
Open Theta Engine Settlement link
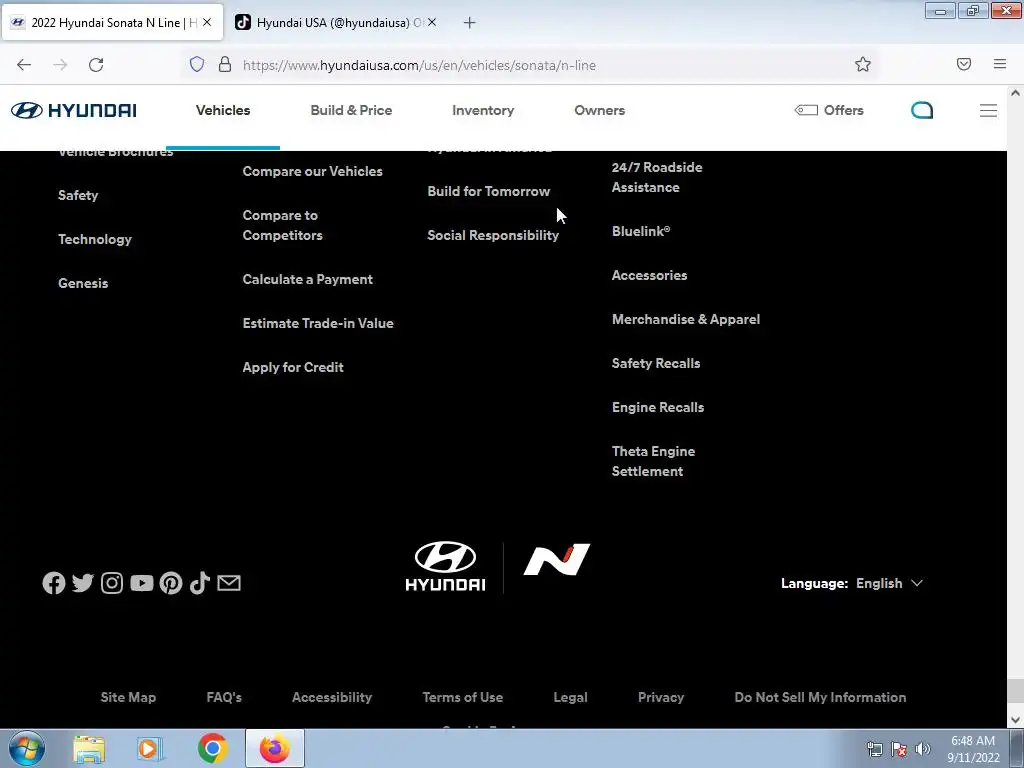tap(653, 461)
